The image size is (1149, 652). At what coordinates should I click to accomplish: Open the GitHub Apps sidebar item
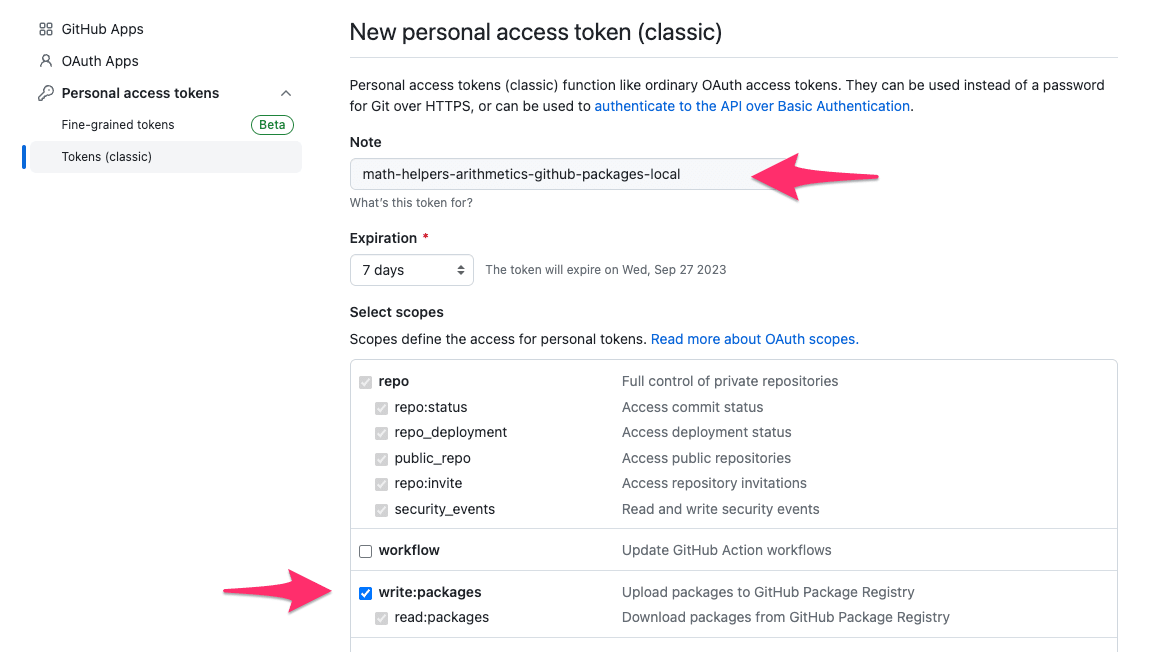[x=103, y=29]
